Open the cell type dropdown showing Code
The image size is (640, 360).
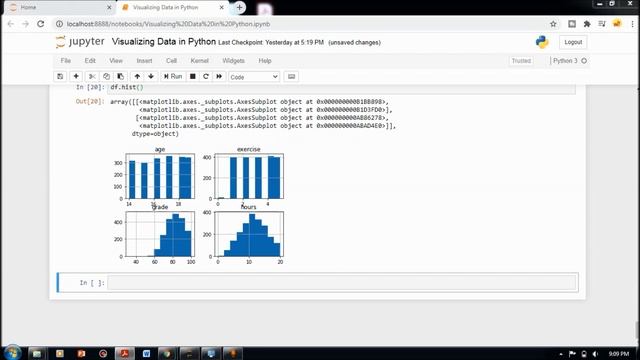(x=254, y=77)
